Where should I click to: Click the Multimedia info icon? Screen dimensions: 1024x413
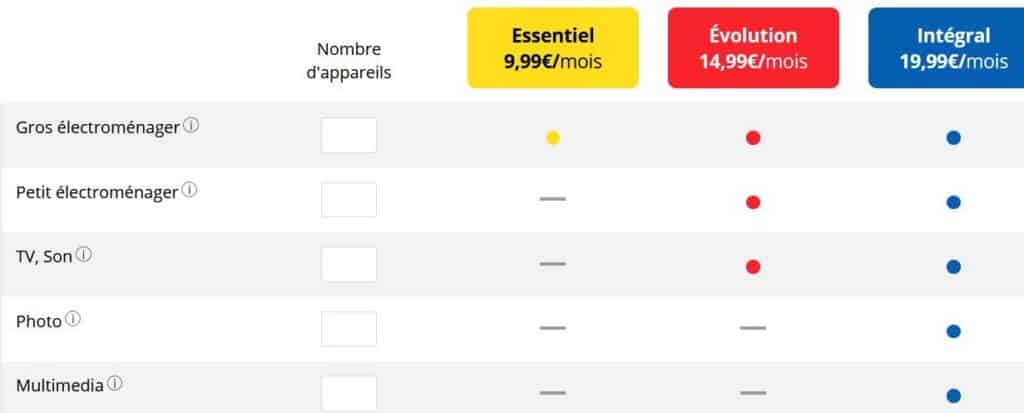pos(115,384)
